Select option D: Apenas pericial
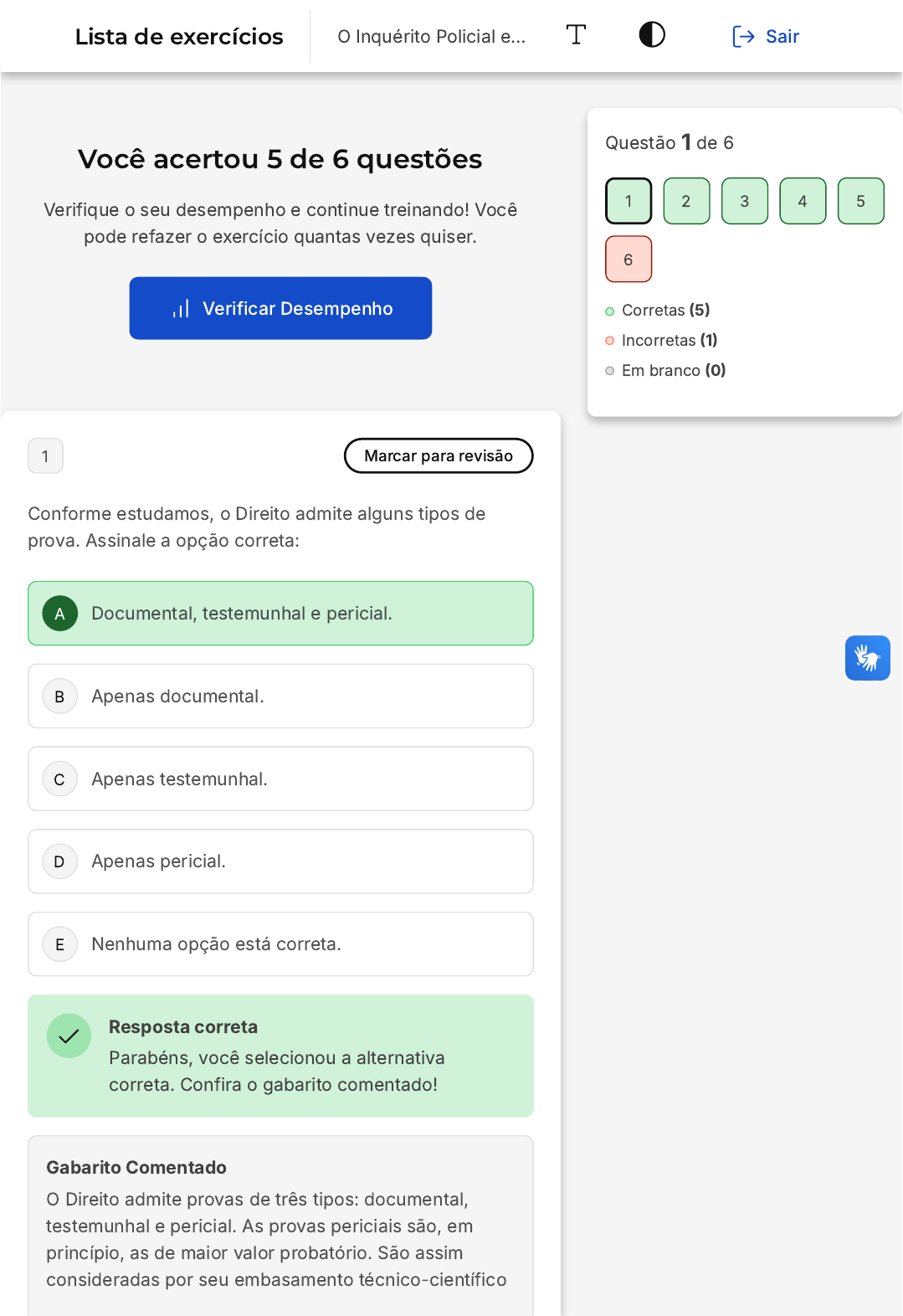903x1316 pixels. coord(280,861)
